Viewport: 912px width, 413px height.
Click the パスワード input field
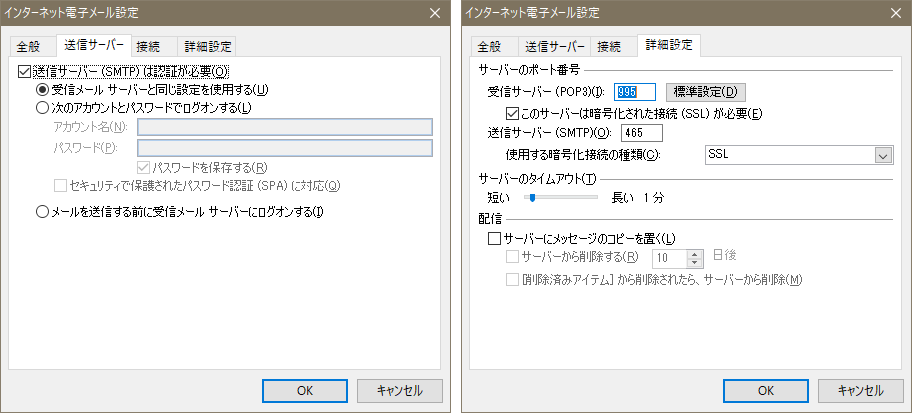click(x=285, y=148)
